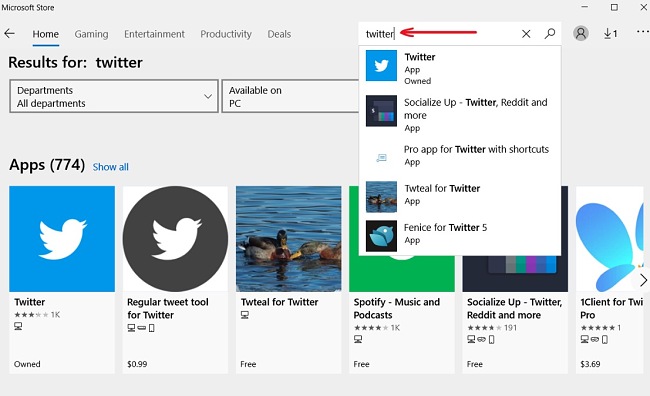Minimize the Microsoft Store window

pos(585,7)
